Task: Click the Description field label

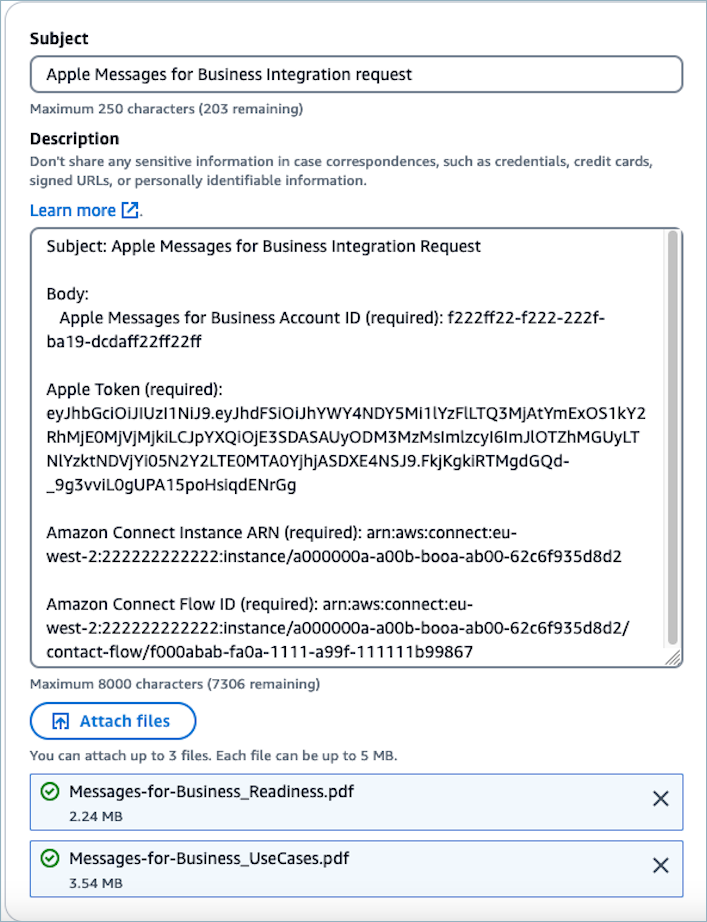Action: [74, 138]
